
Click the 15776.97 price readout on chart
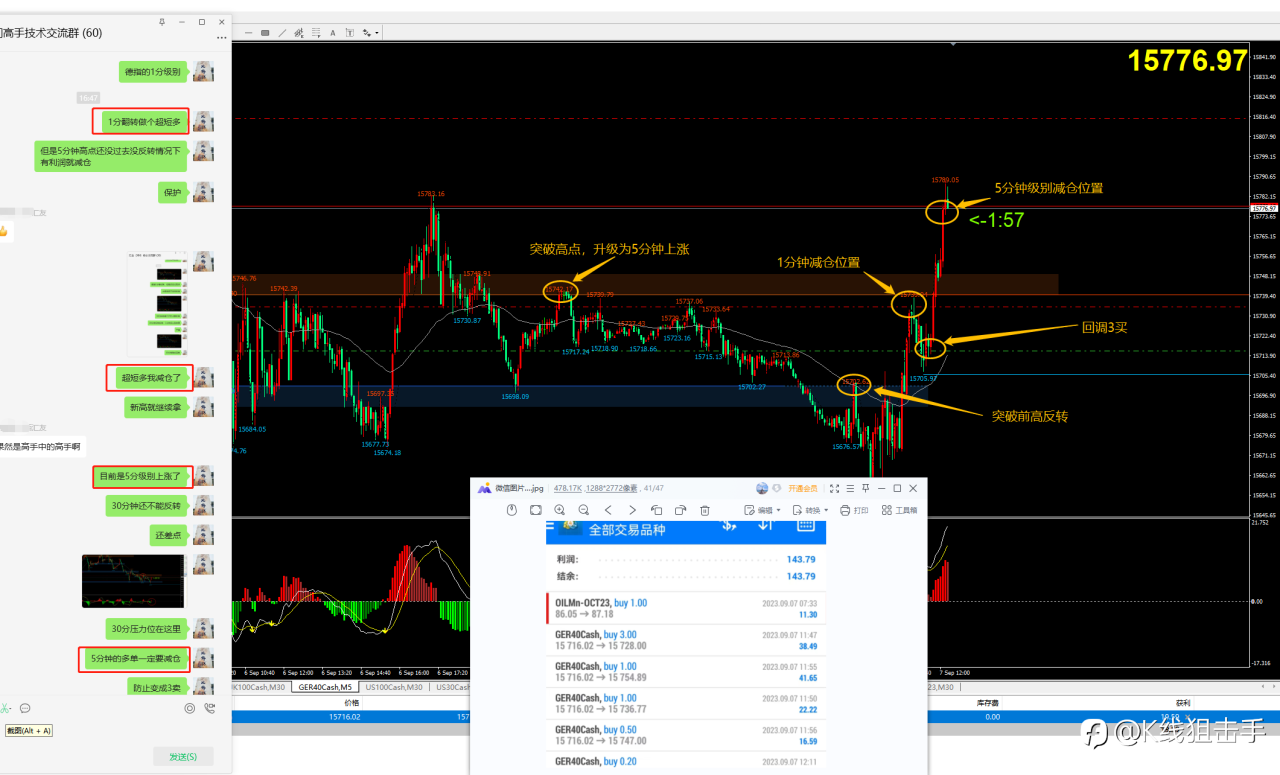[1188, 60]
